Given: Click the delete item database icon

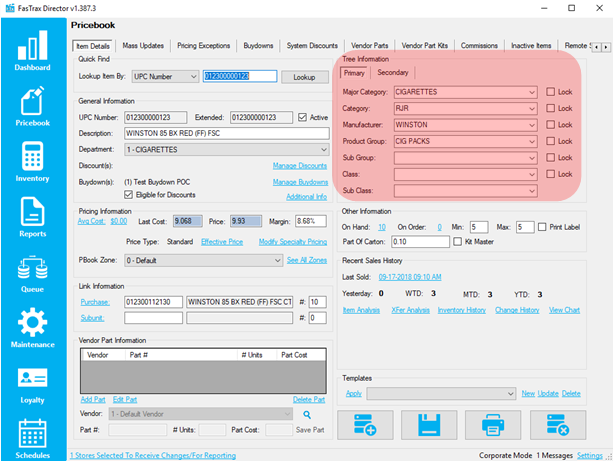Looking at the screenshot, I should point(558,425).
